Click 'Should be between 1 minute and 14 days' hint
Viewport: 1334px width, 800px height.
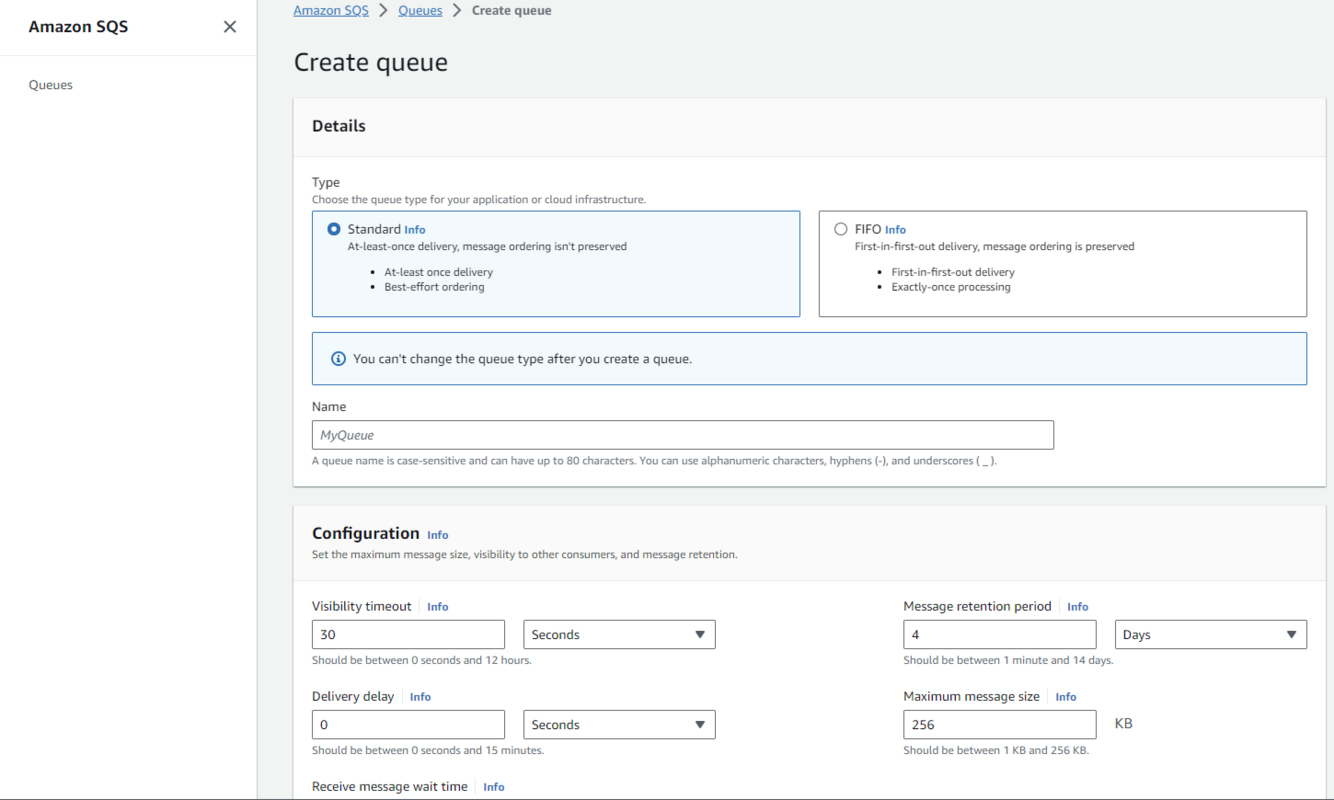pyautogui.click(x=1008, y=660)
